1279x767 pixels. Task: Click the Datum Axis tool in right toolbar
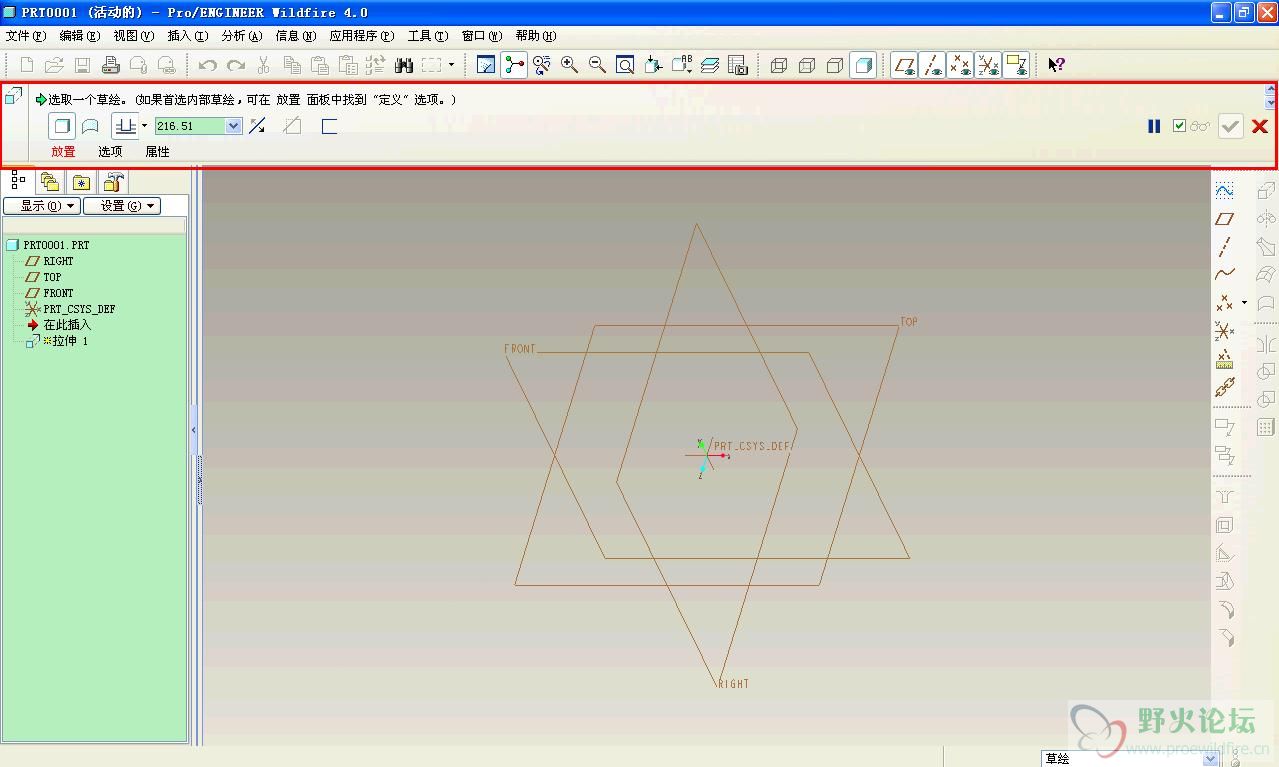pos(1224,246)
